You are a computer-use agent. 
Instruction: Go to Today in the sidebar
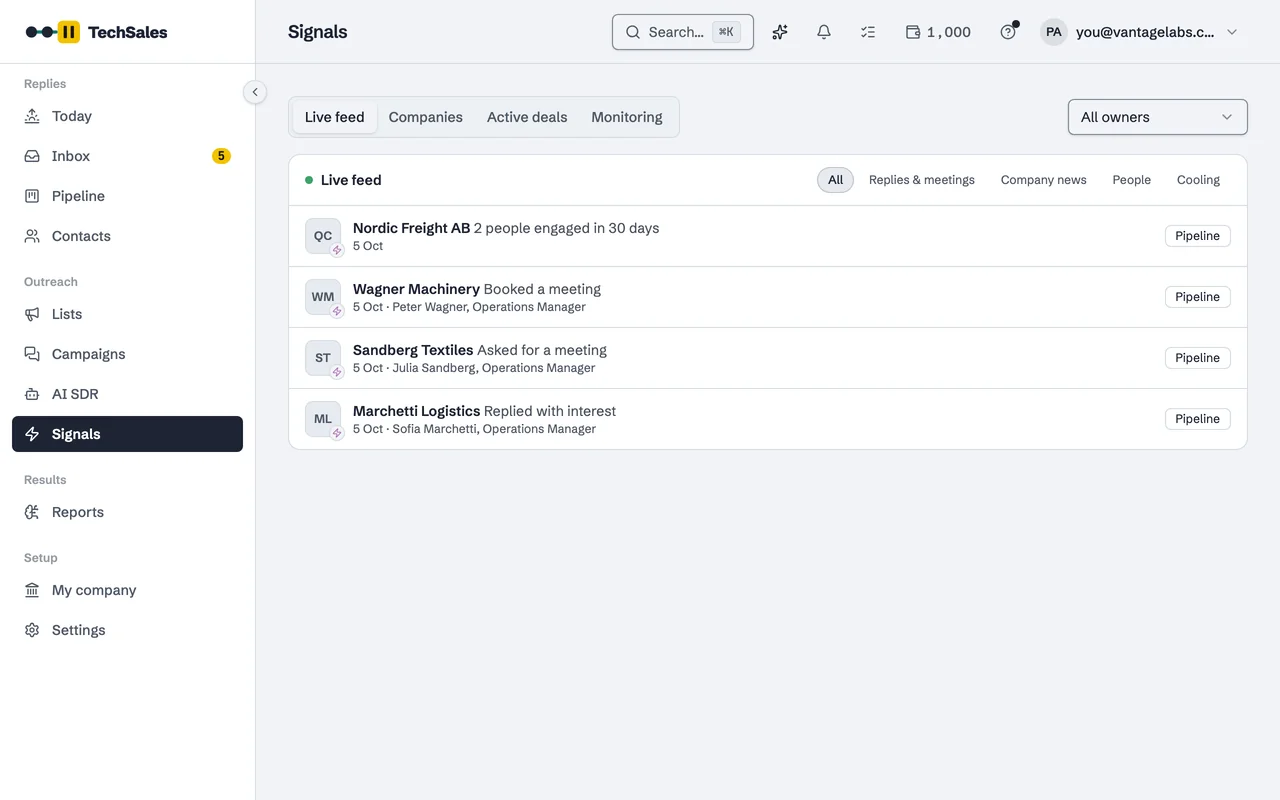pos(127,116)
